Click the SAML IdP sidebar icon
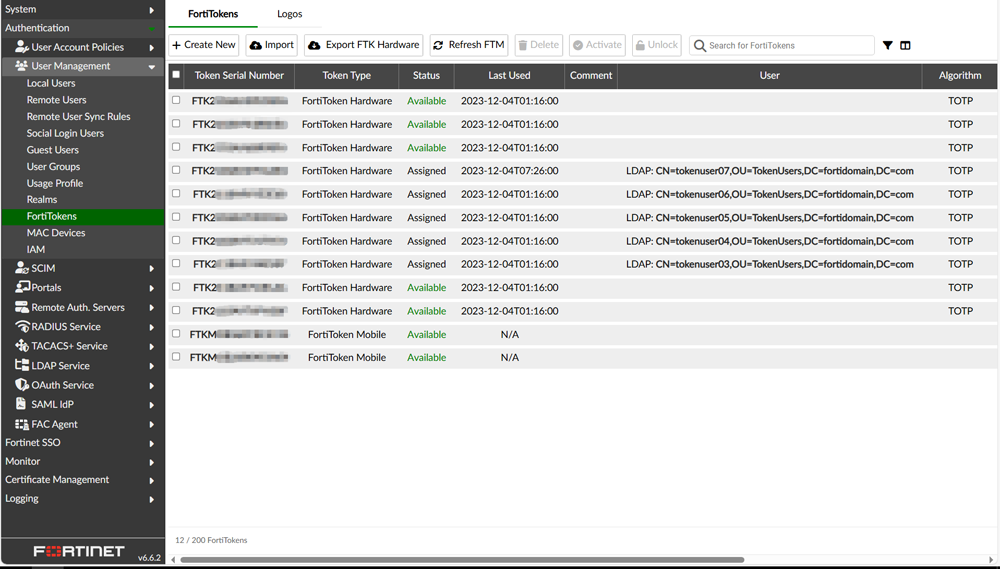1000x569 pixels. tap(22, 404)
